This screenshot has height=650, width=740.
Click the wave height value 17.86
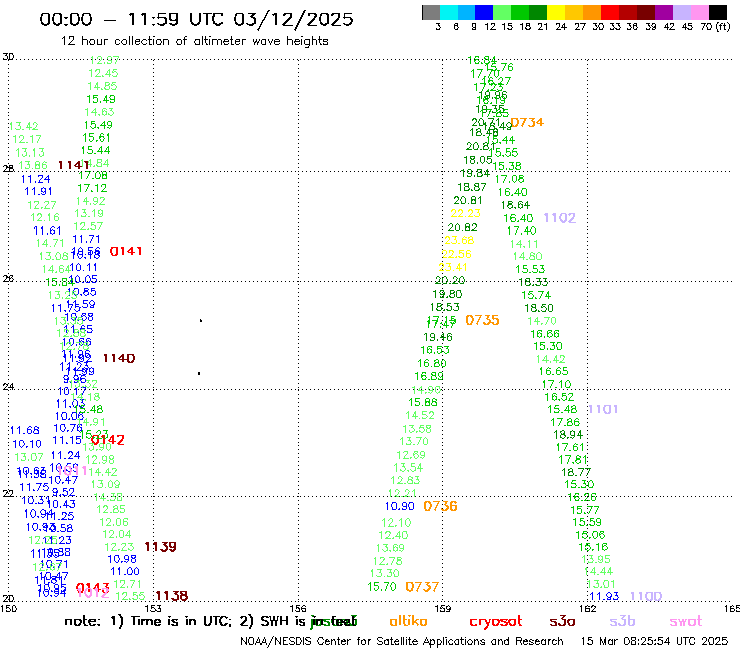(x=565, y=422)
